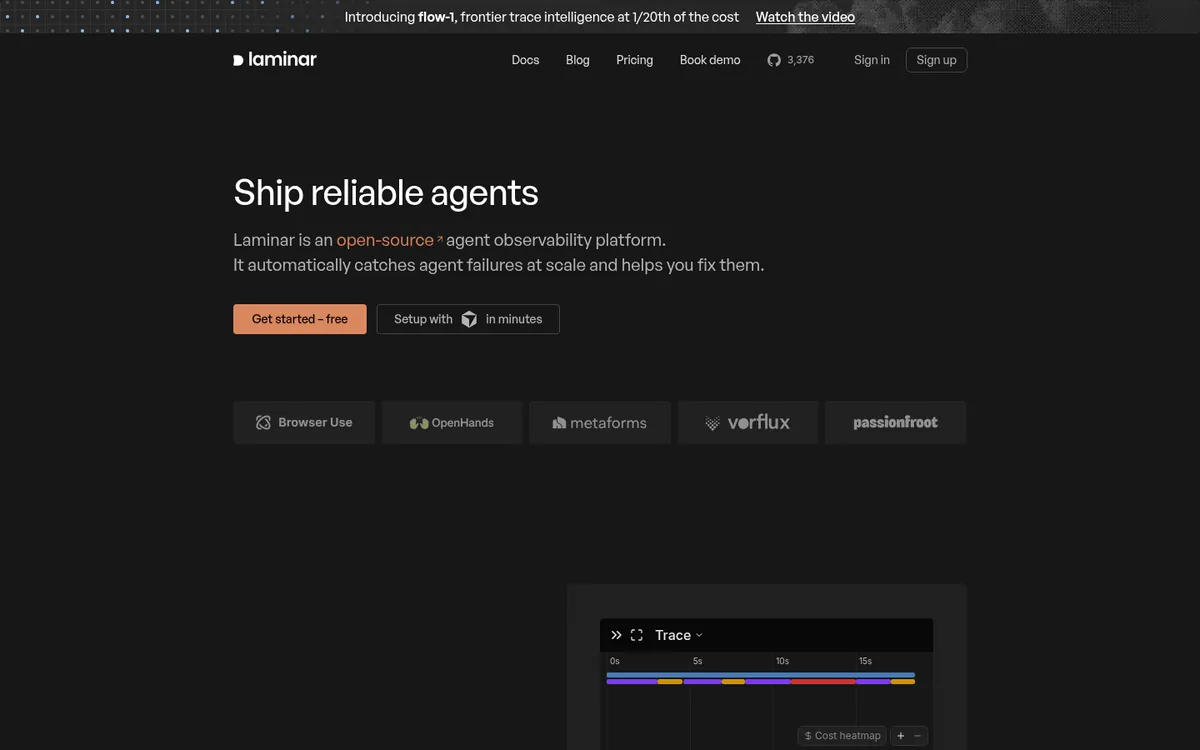Open Book demo from the navigation
This screenshot has height=750, width=1200.
click(710, 60)
